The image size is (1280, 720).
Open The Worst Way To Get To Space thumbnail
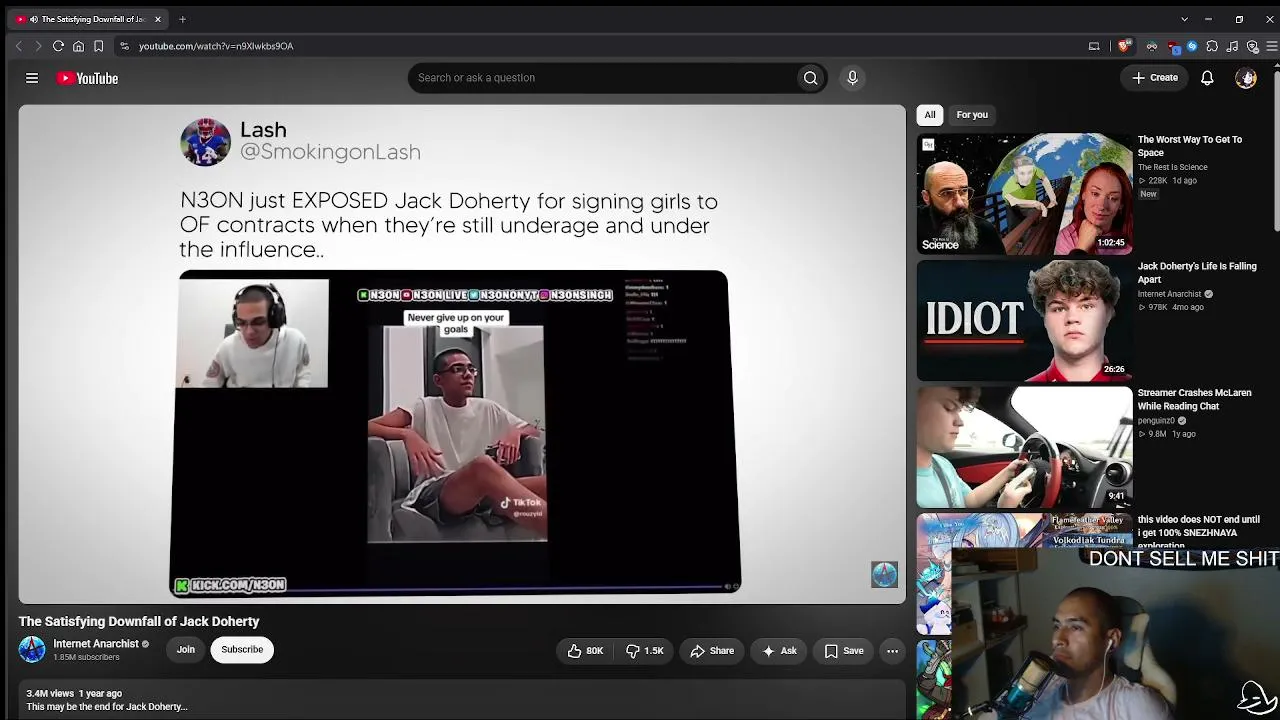1025,194
